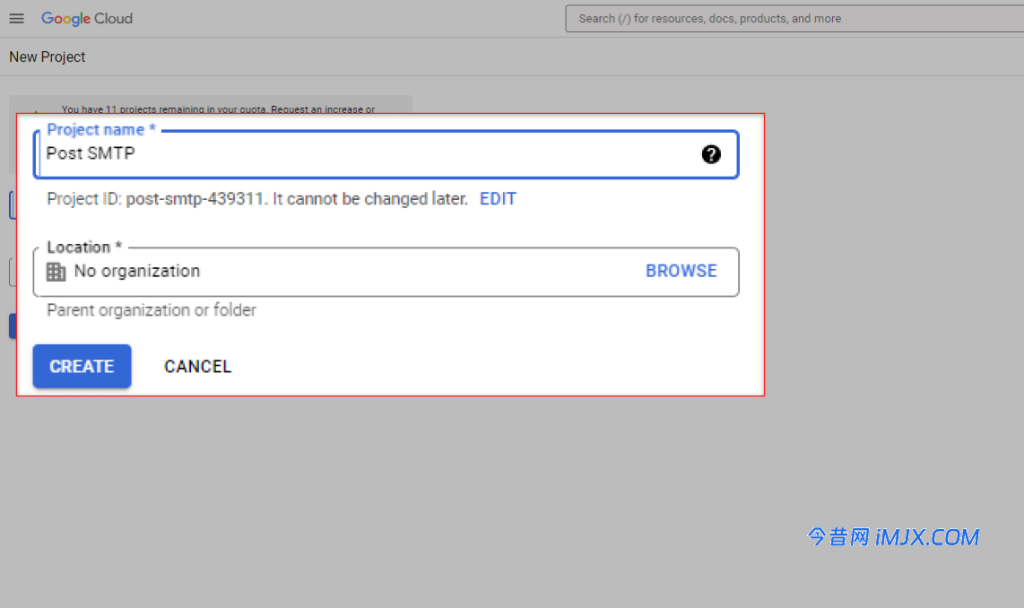Screen dimensions: 1024x608
Task: Focus the top search bar
Action: pos(794,18)
